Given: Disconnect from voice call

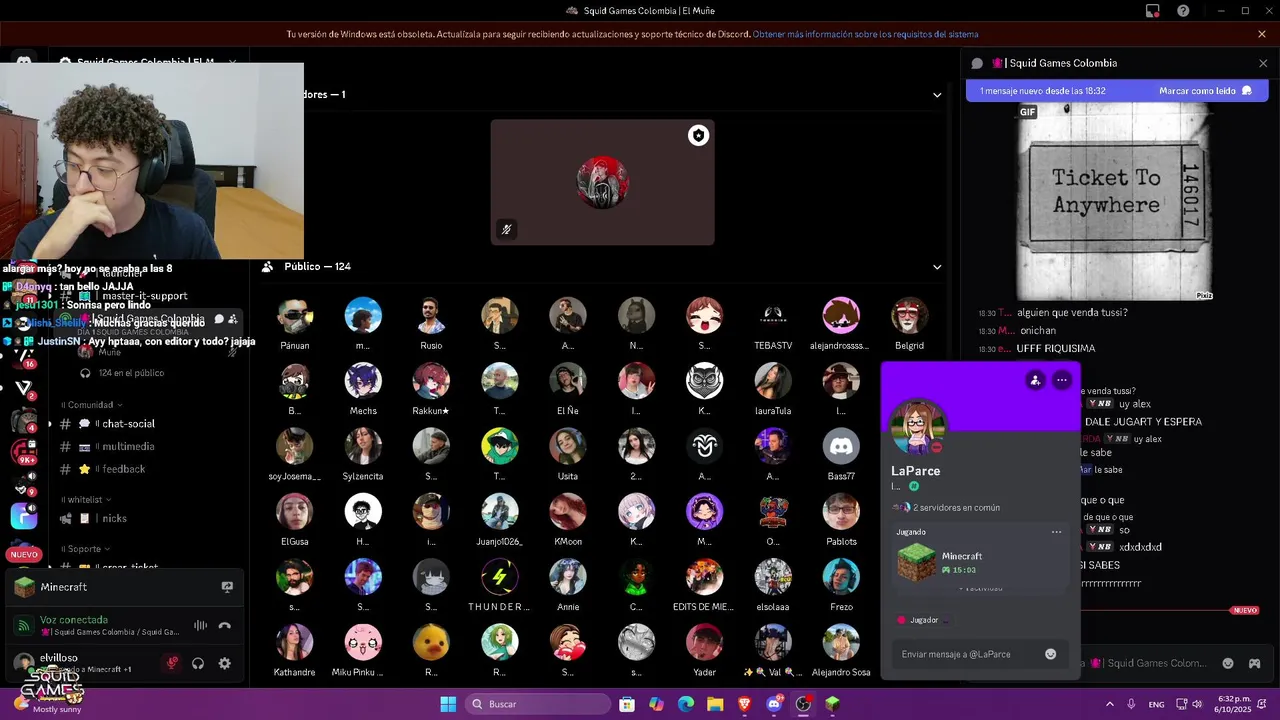Looking at the screenshot, I should click(225, 626).
